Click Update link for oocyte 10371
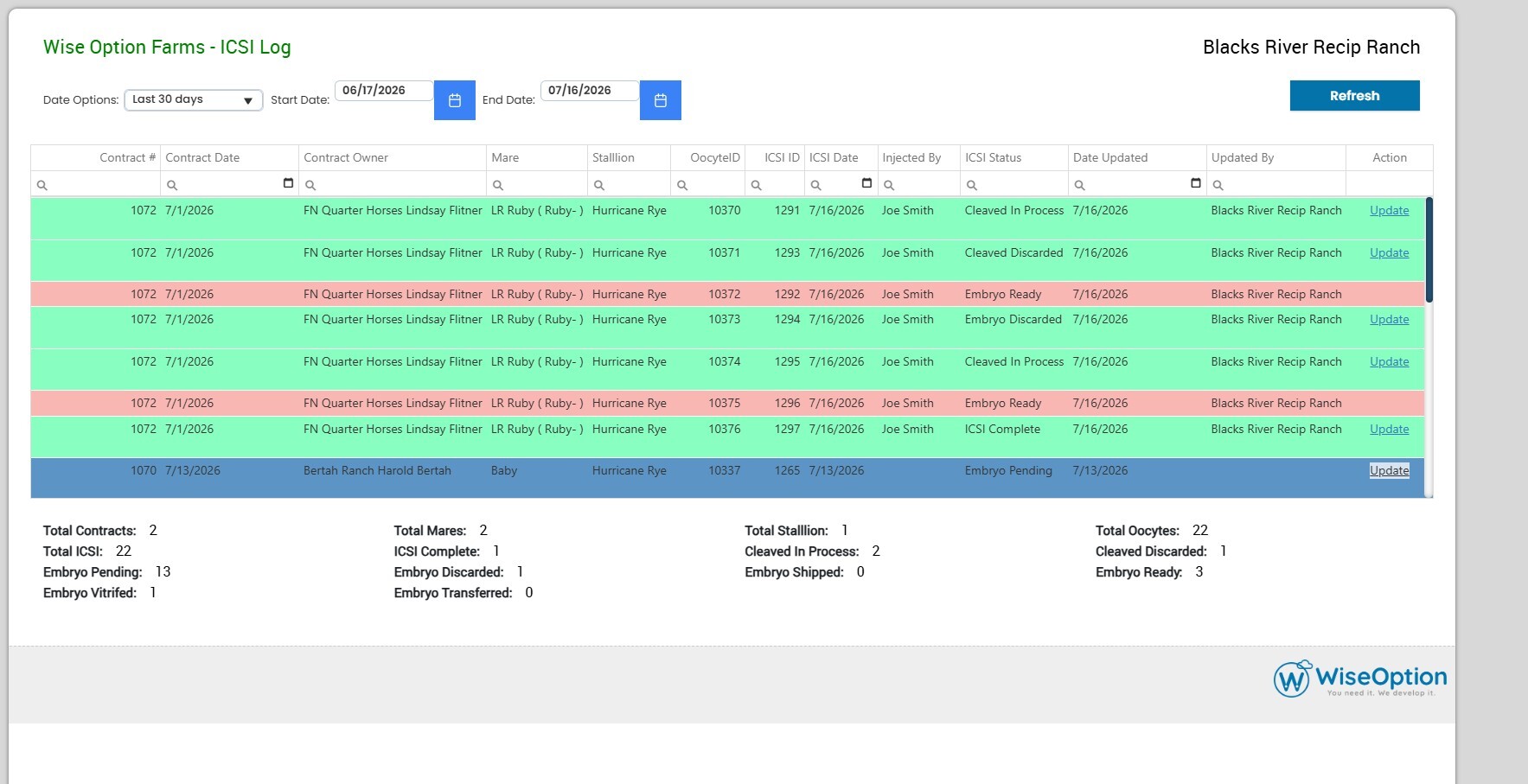 coord(1389,252)
